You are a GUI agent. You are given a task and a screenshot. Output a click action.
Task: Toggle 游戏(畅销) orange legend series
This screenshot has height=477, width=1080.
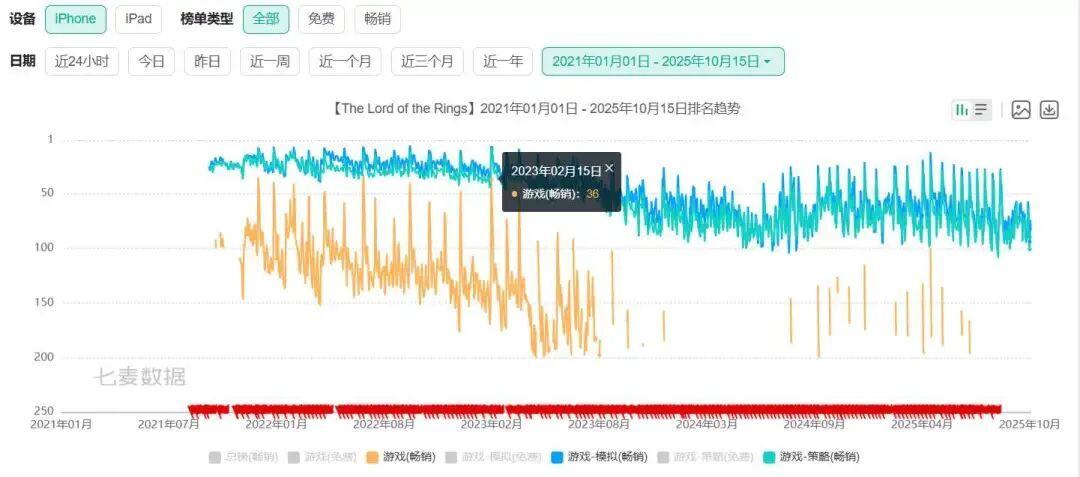pos(400,457)
